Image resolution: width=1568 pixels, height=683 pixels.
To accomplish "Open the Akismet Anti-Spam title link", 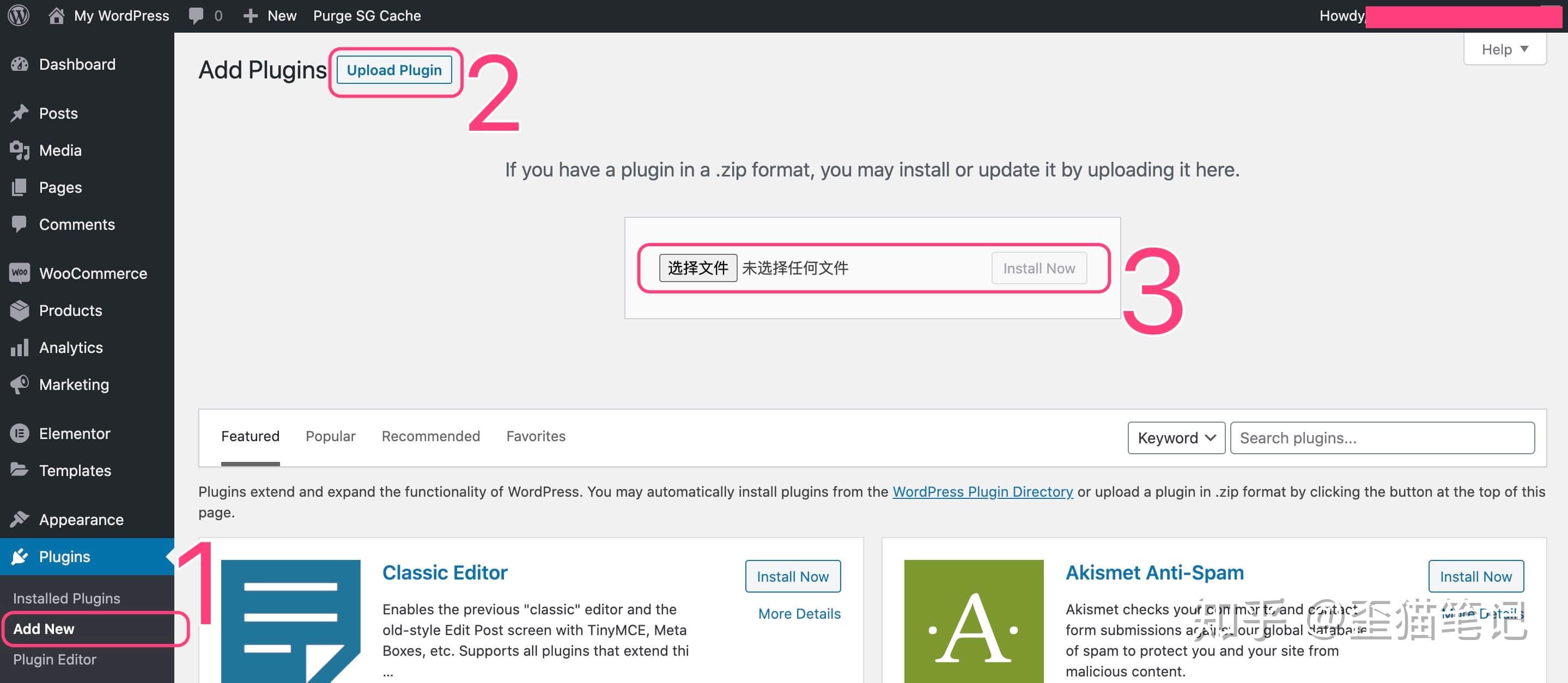I will tap(1154, 572).
